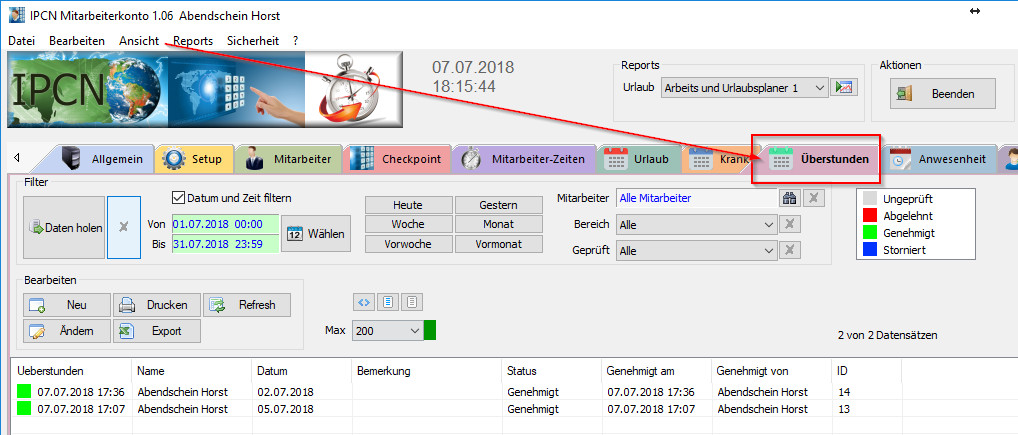Click the Von date field
The height and width of the screenshot is (435, 1018).
(225, 225)
